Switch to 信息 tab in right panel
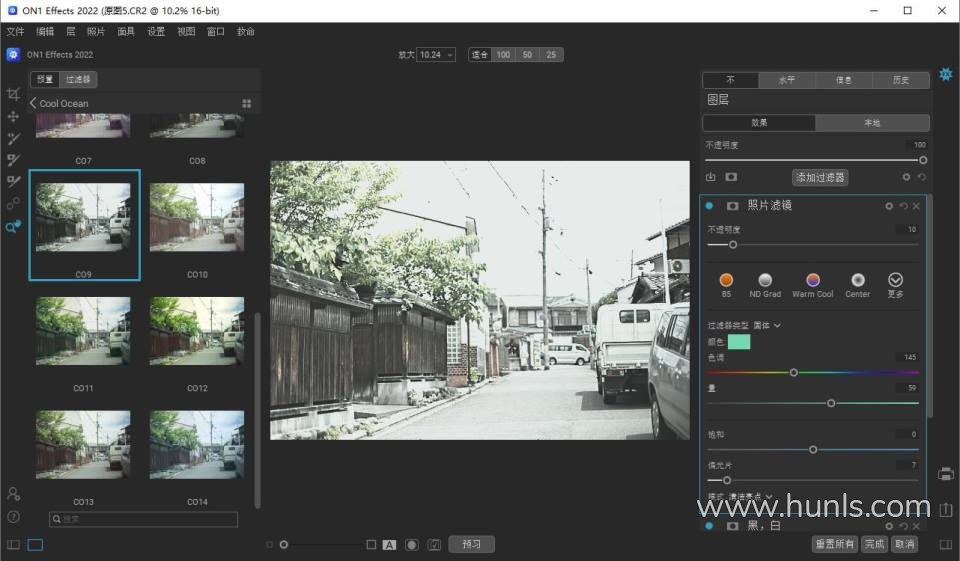Viewport: 960px width, 561px height. [x=844, y=80]
